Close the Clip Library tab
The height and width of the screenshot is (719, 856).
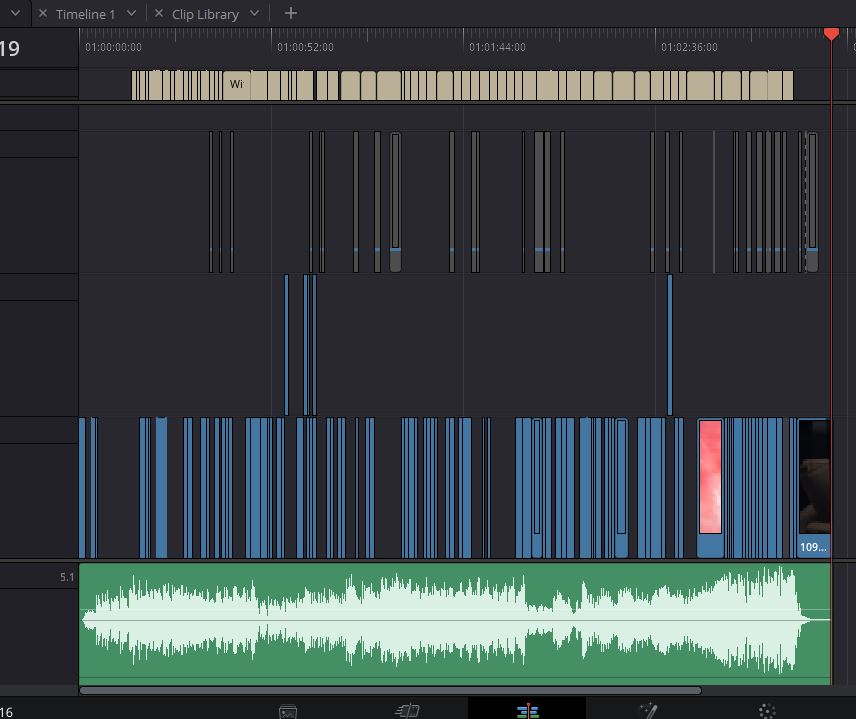(159, 14)
